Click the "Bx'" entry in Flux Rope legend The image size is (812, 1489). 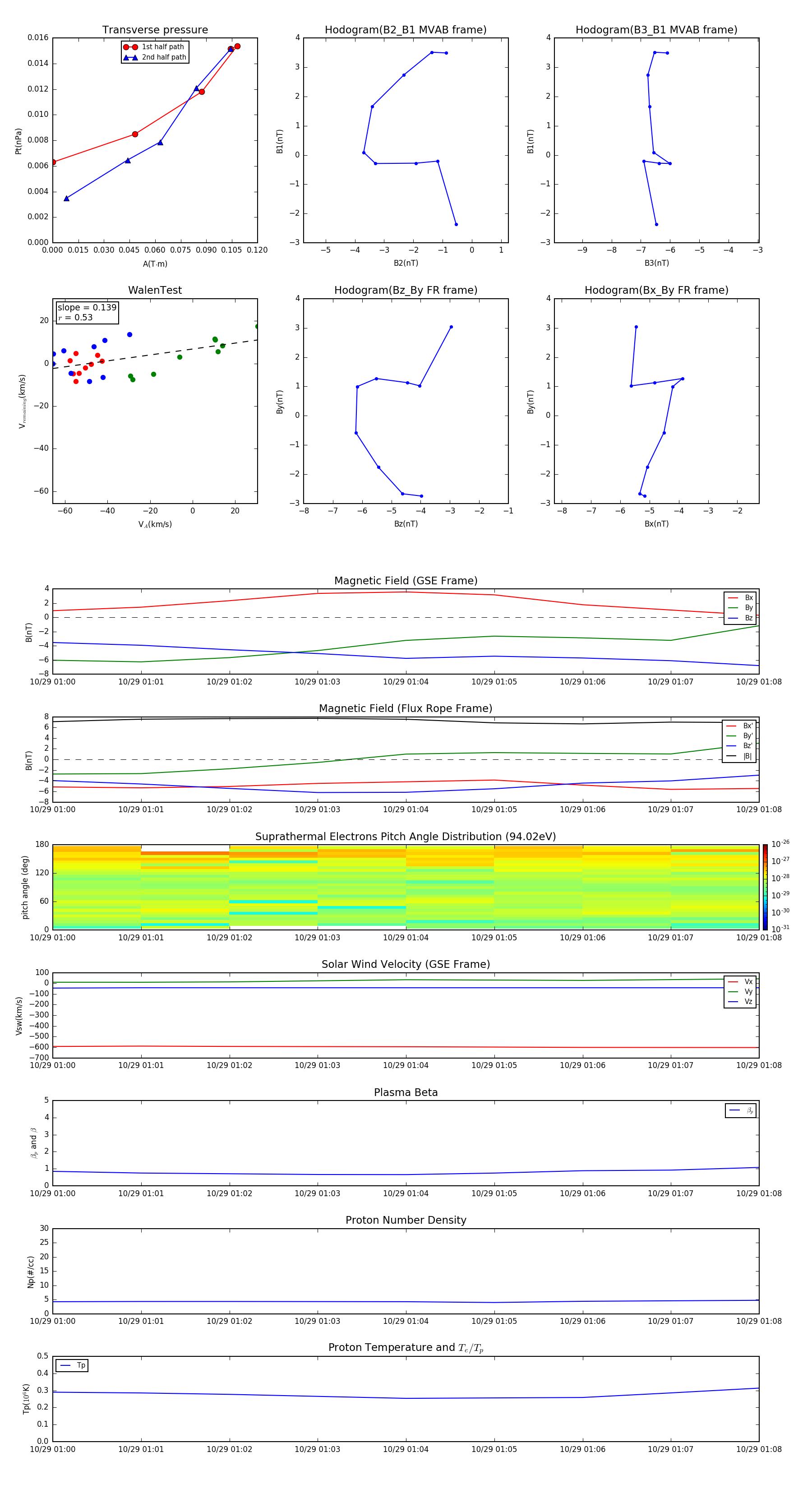point(740,726)
